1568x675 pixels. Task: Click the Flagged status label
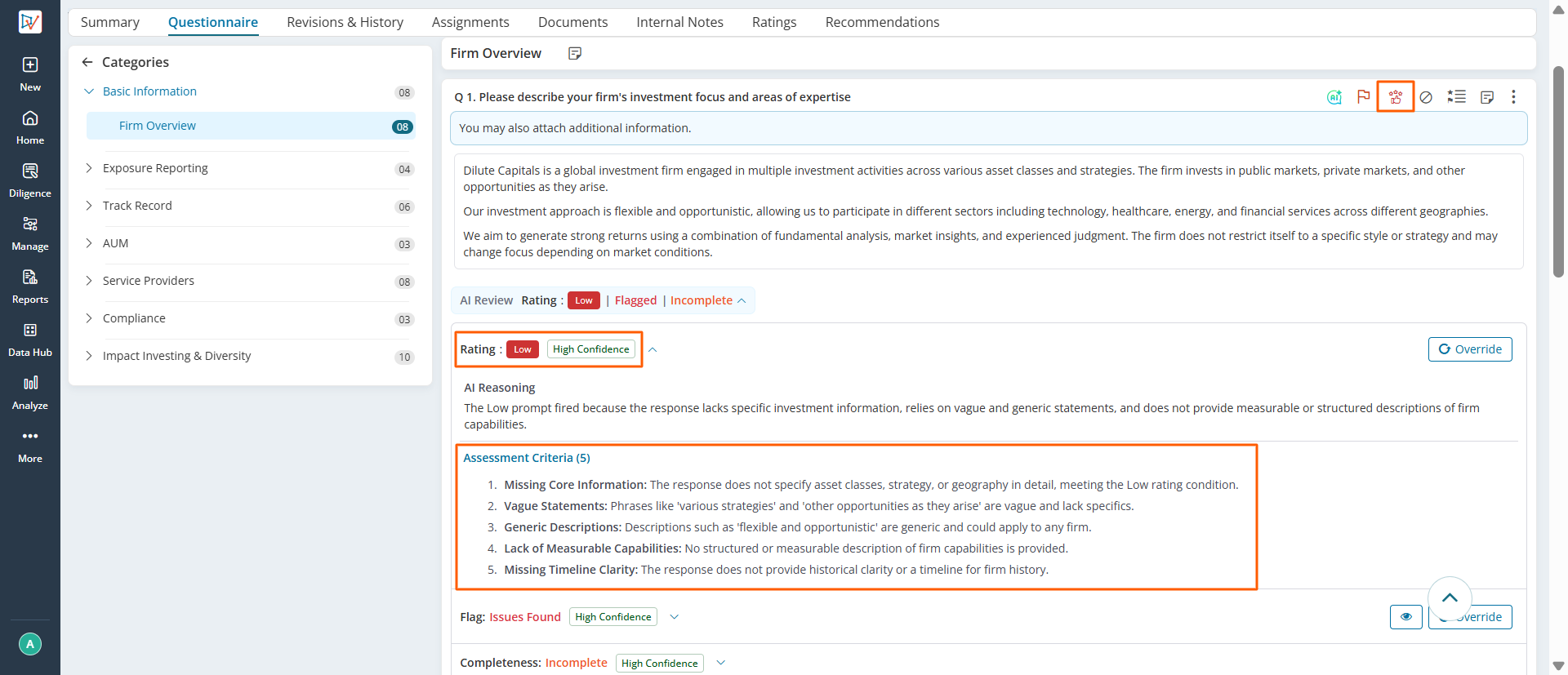(635, 300)
